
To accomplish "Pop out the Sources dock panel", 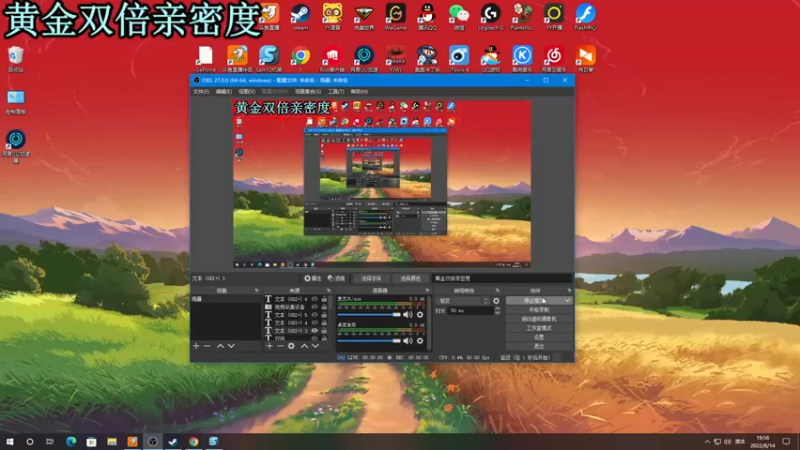I will coord(329,290).
